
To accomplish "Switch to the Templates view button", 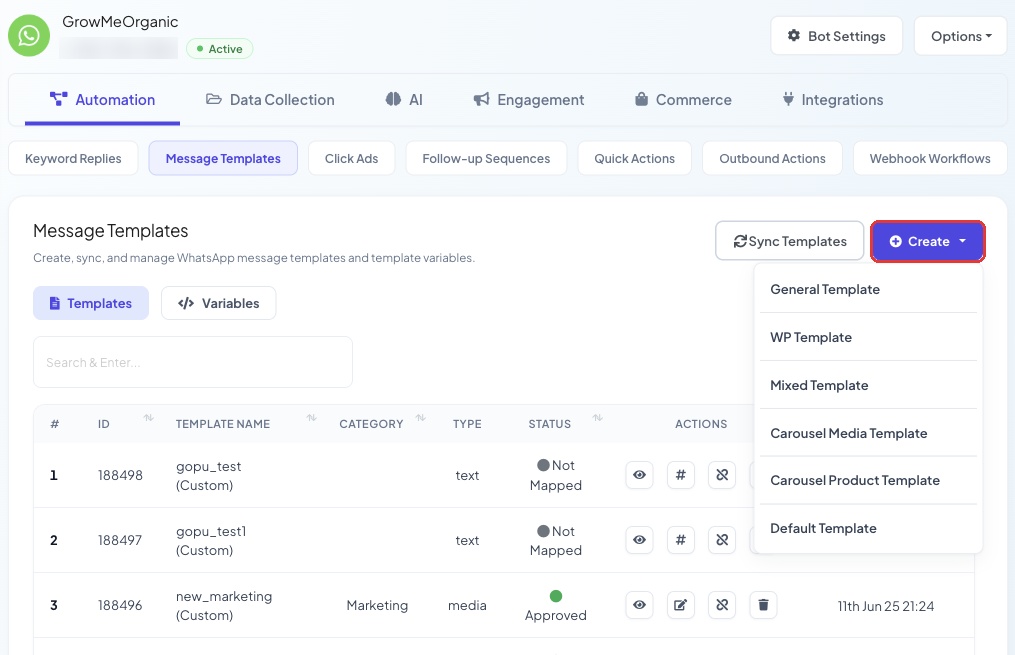I will tap(91, 303).
